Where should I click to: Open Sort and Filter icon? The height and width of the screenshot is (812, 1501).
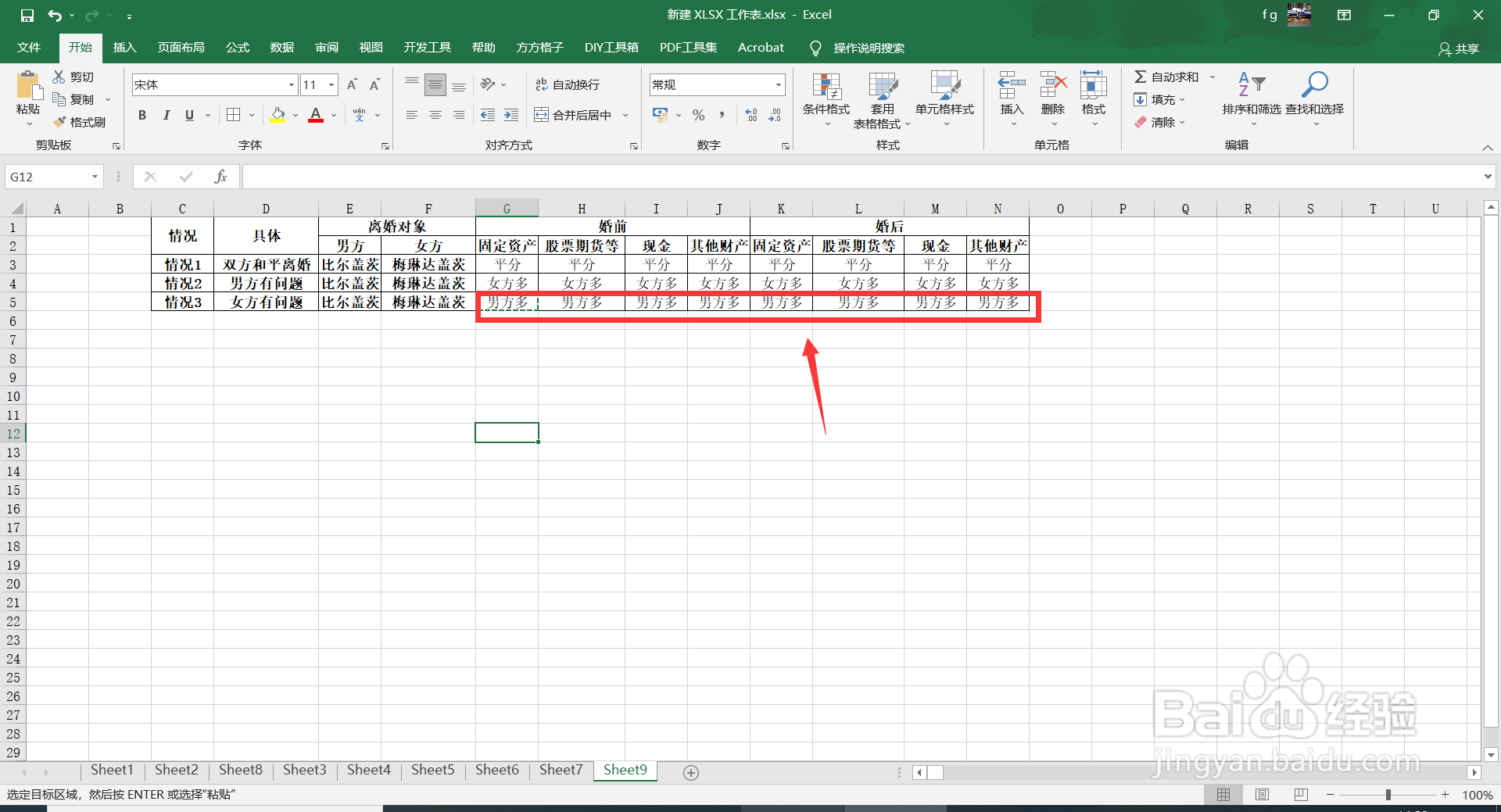1251,84
